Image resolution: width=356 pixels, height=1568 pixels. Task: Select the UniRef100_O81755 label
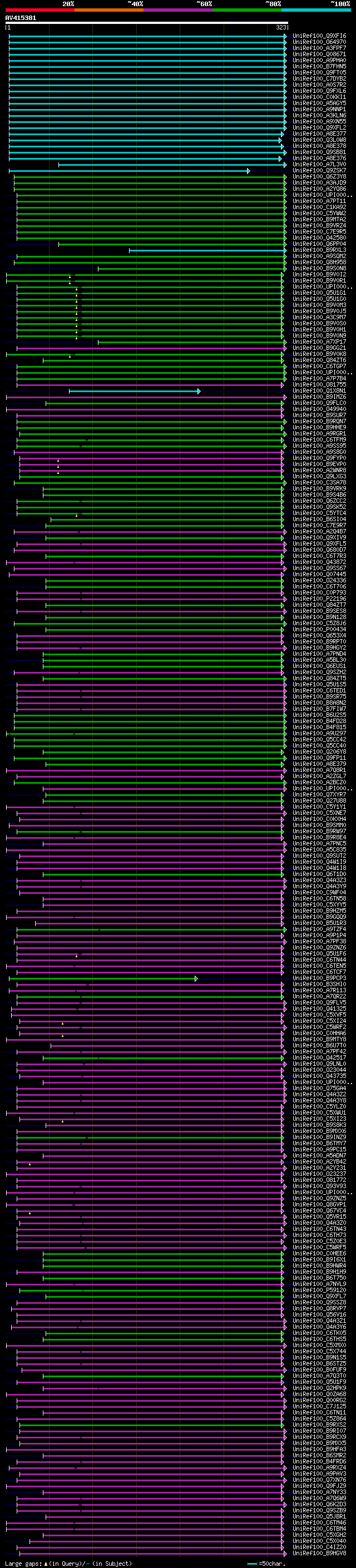[319, 385]
